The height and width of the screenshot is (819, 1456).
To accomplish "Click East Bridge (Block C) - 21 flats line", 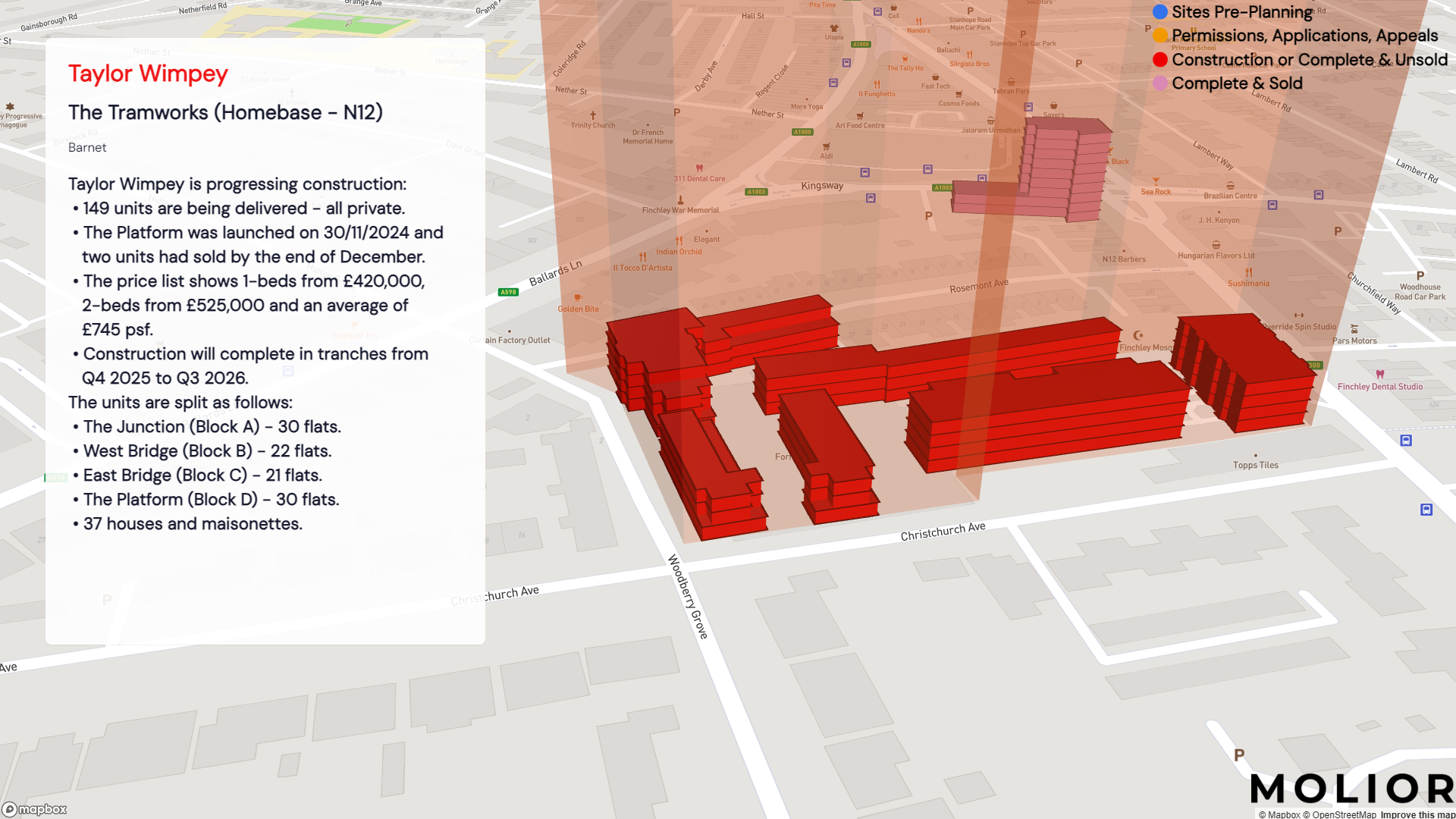I will click(198, 475).
